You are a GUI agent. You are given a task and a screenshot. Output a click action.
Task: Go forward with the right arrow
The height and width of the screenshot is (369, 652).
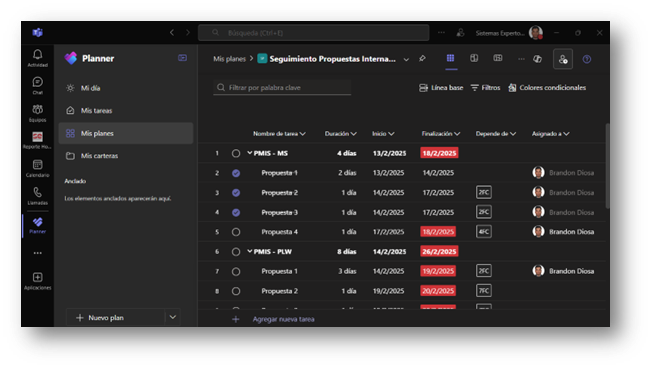tap(188, 32)
